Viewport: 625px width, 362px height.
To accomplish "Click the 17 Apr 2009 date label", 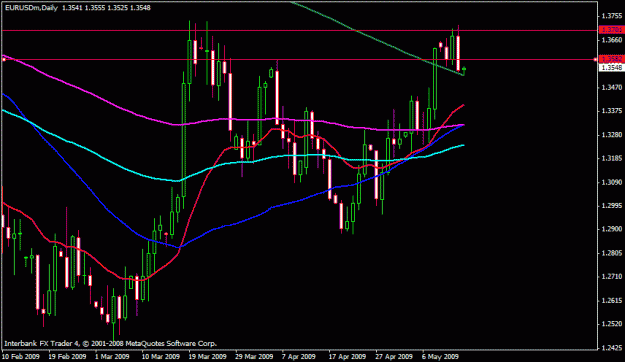I will (347, 356).
